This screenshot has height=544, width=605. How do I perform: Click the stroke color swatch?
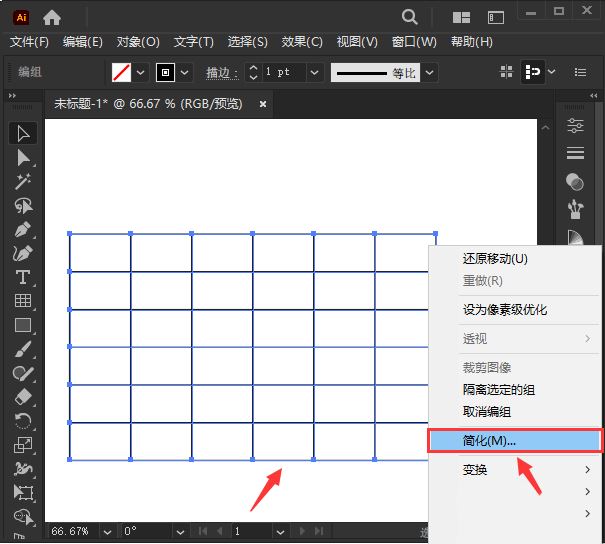[166, 72]
